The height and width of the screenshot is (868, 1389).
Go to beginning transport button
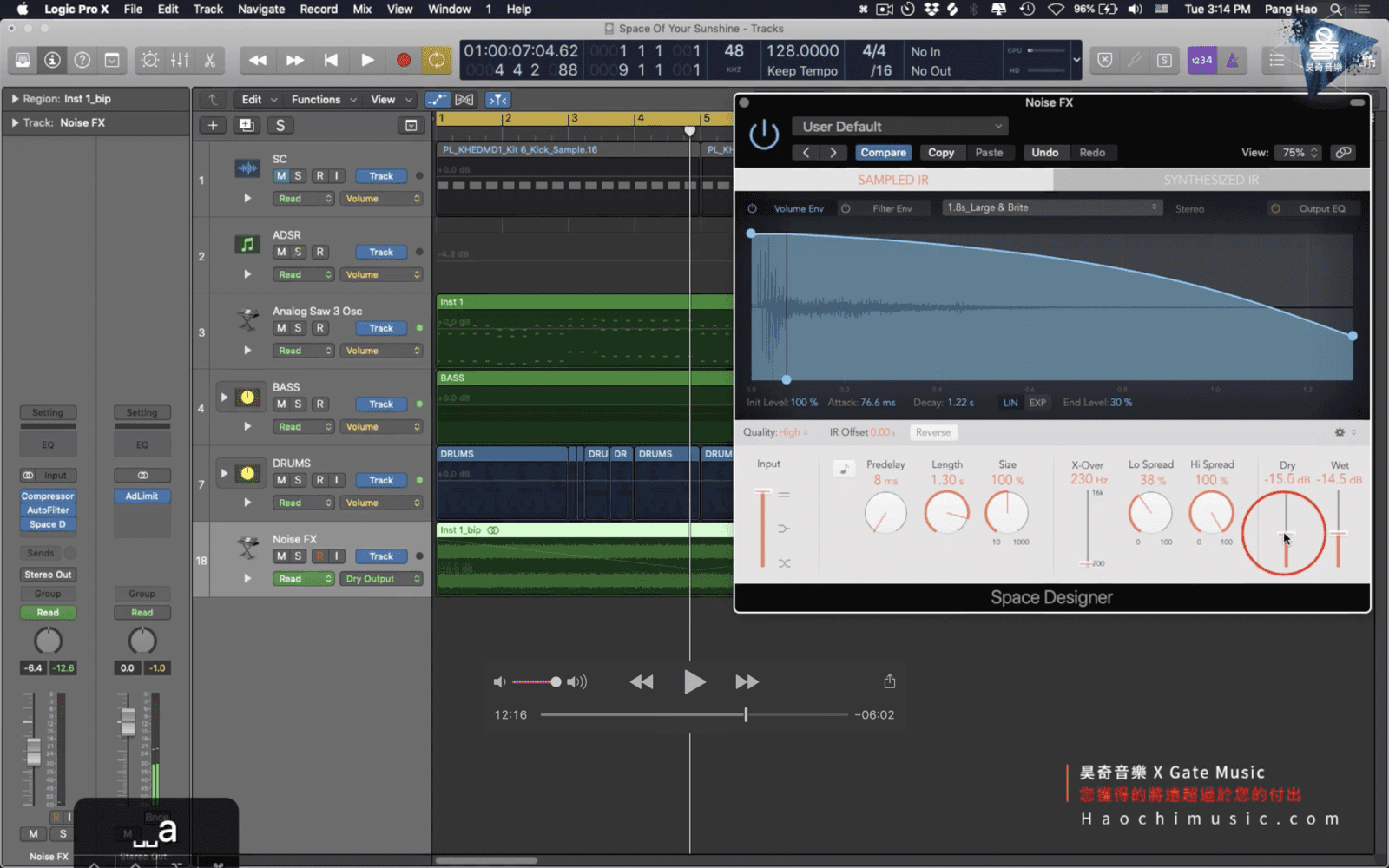click(x=331, y=60)
